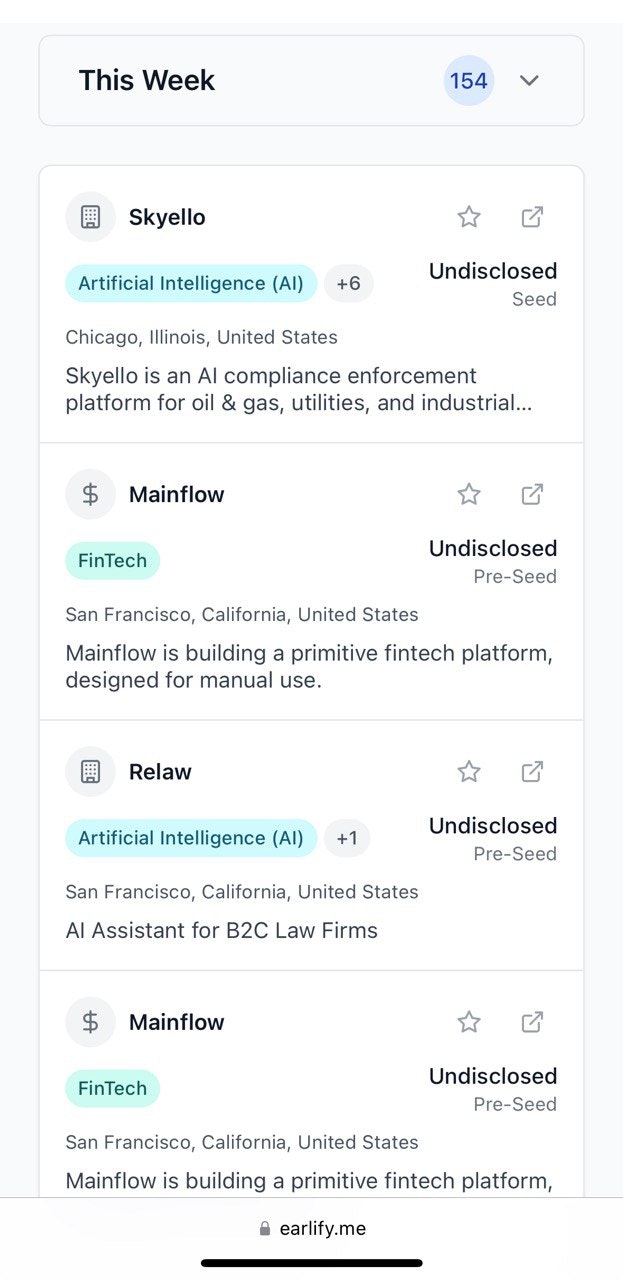Collapse the This Week section chevron
Screen dimensions: 623x1280
pyautogui.click(x=529, y=81)
